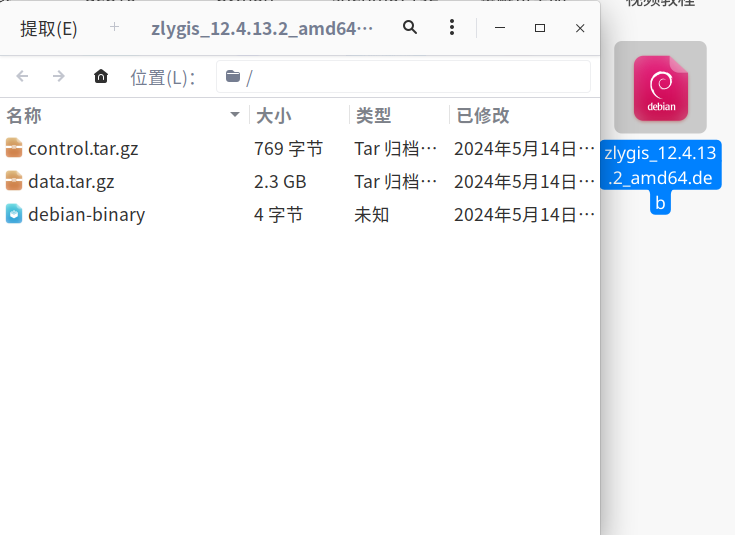This screenshot has width=735, height=535.
Task: Open the three-dot menu
Action: [452, 28]
